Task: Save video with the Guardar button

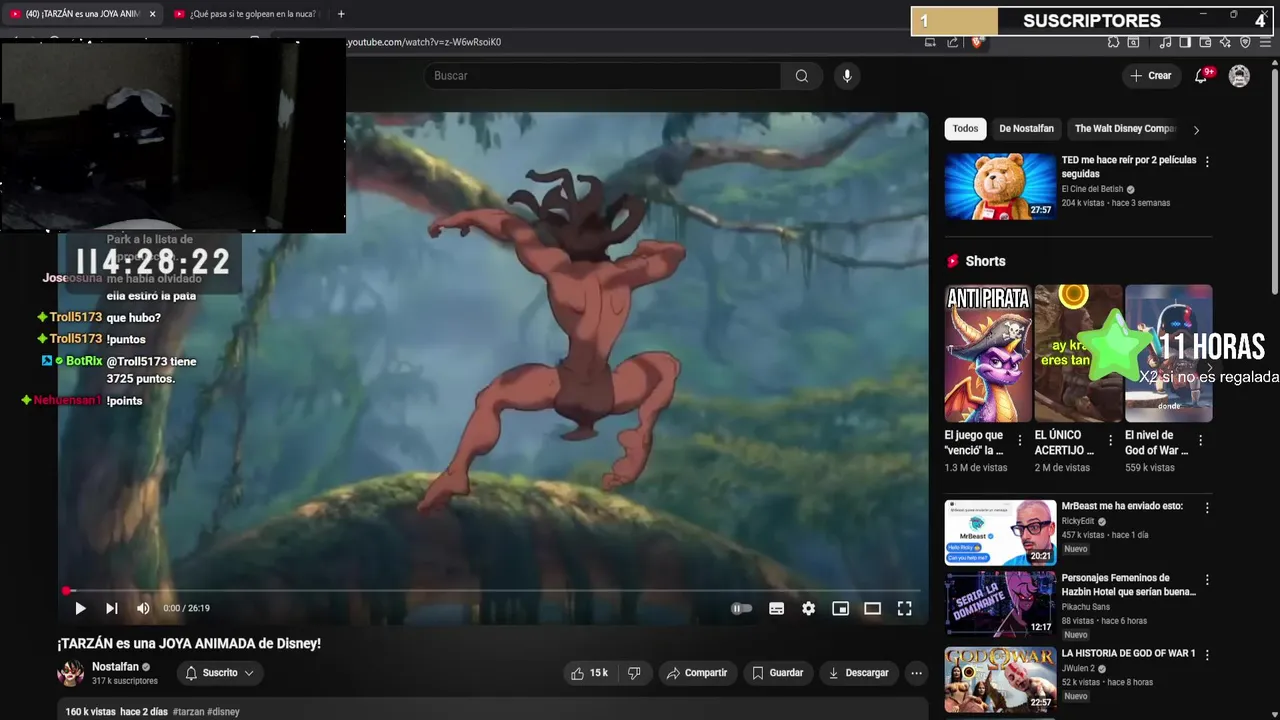Action: click(778, 673)
